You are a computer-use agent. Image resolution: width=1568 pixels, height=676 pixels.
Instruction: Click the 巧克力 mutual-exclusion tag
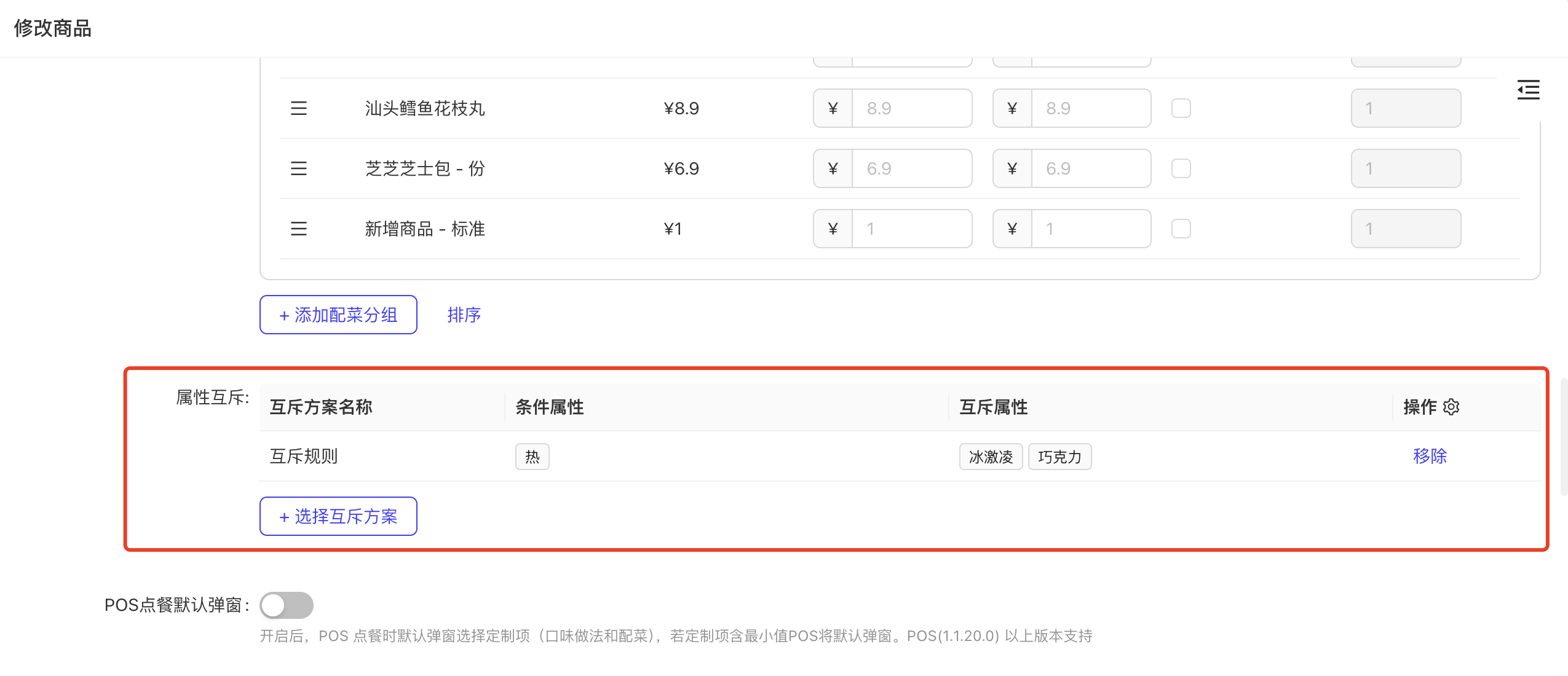1059,457
